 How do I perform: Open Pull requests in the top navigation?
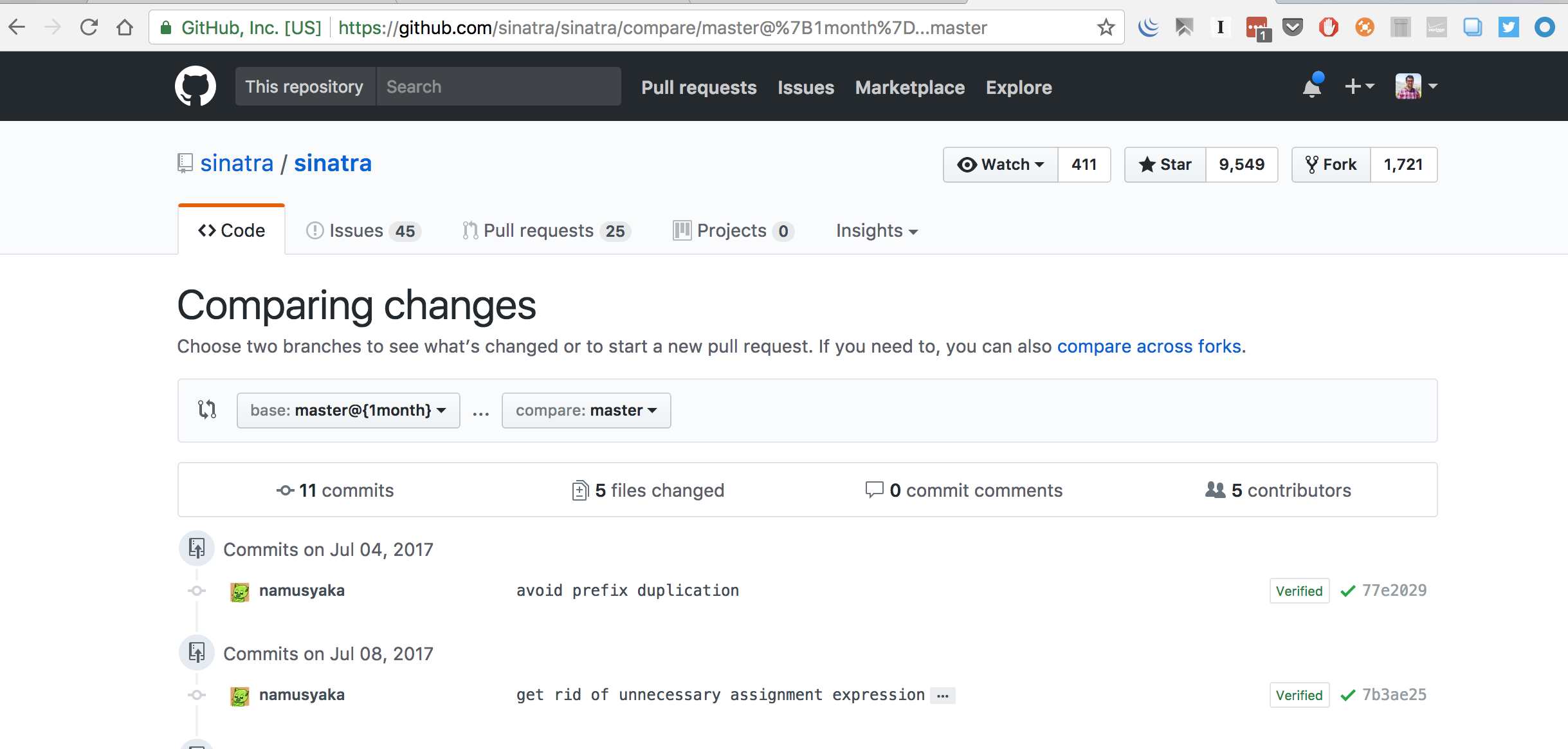click(698, 87)
